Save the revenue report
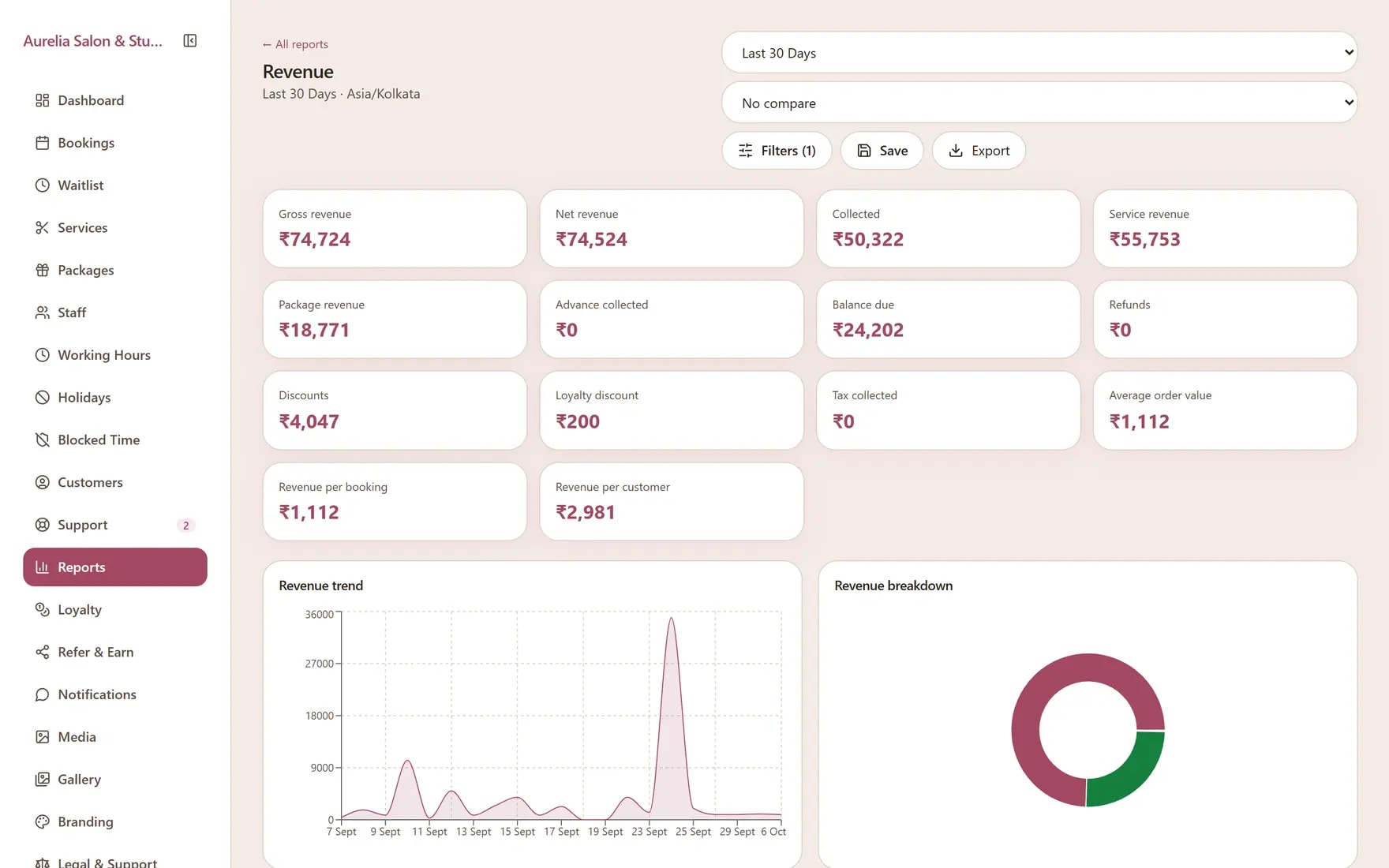 point(882,151)
